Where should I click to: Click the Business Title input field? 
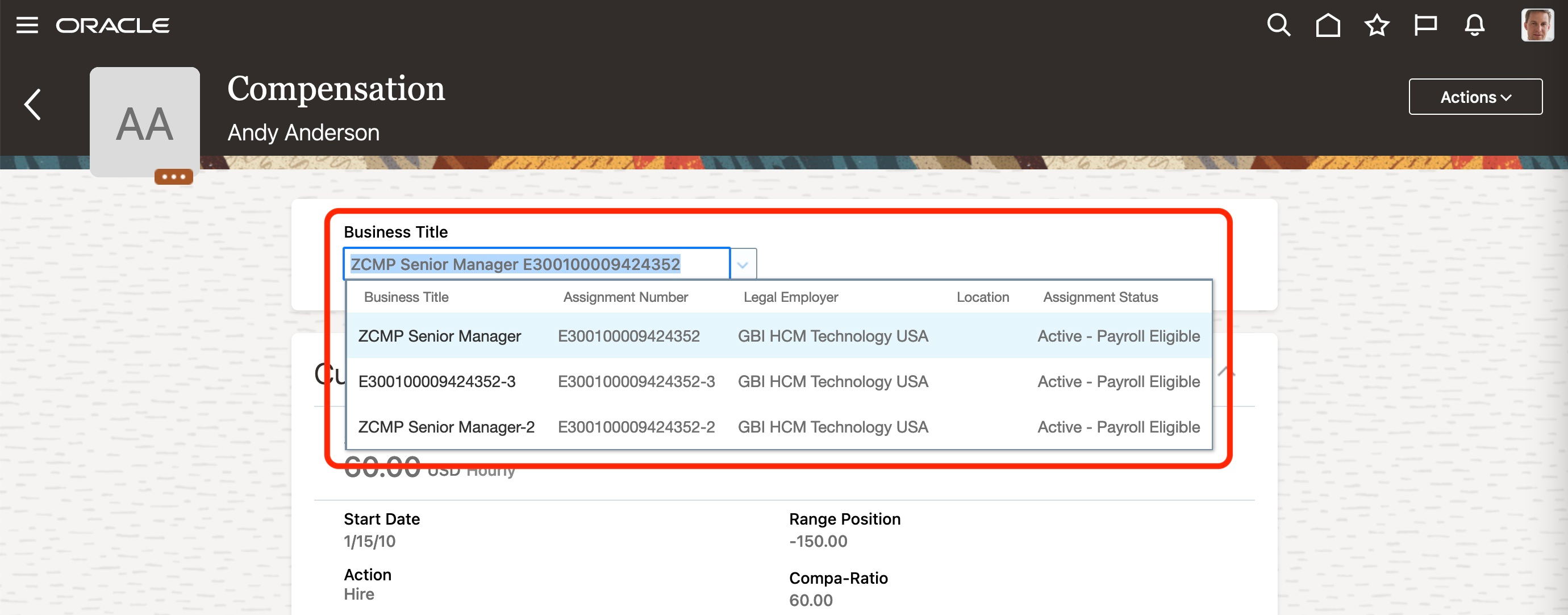point(536,264)
